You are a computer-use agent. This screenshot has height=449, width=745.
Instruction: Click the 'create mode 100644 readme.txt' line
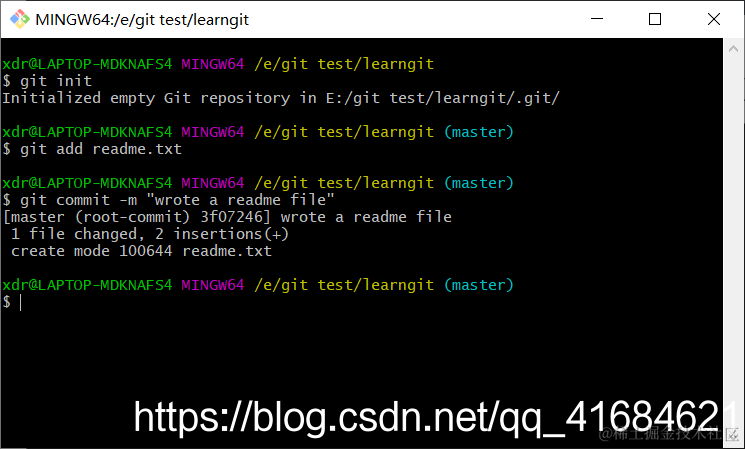[x=142, y=251]
